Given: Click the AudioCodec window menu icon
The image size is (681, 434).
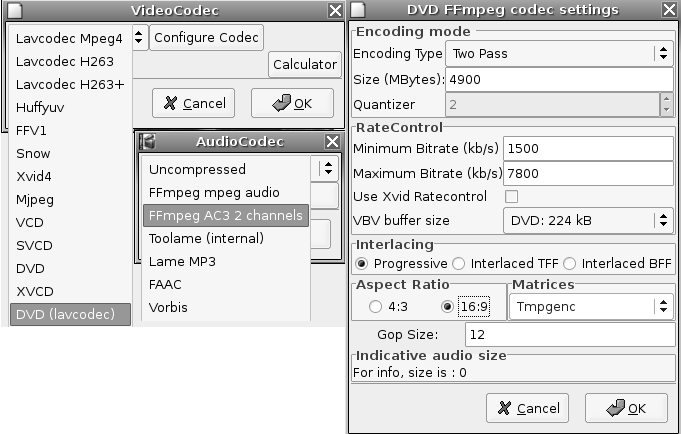Looking at the screenshot, I should tap(148, 141).
